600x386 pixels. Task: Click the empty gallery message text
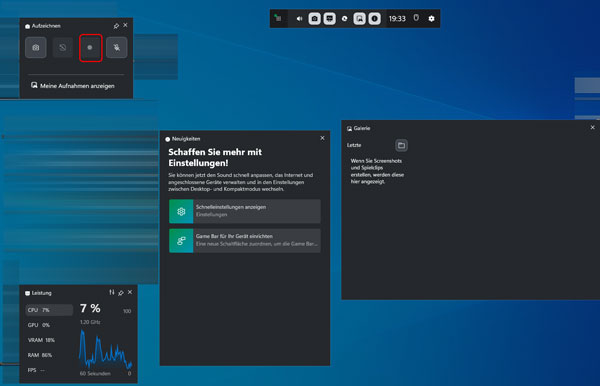[377, 171]
